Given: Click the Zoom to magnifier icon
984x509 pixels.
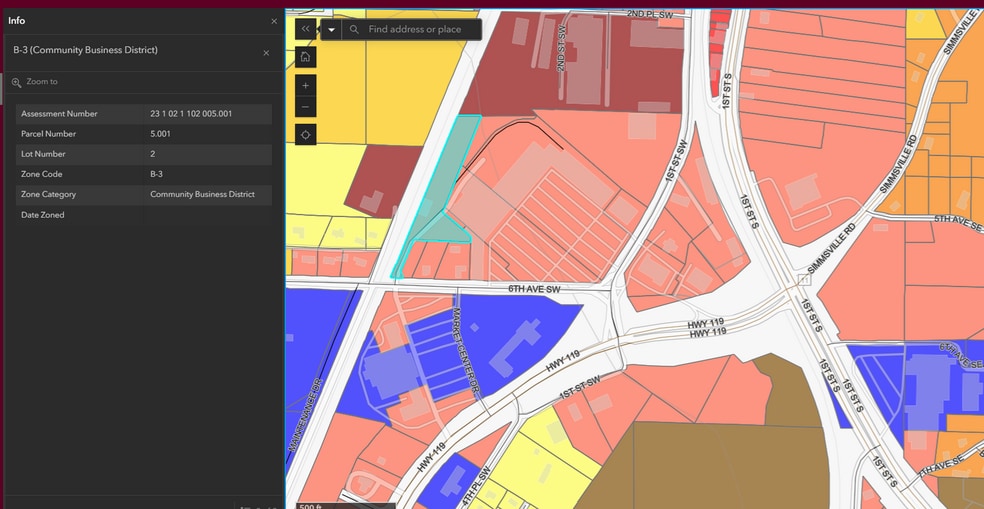Looking at the screenshot, I should (17, 82).
